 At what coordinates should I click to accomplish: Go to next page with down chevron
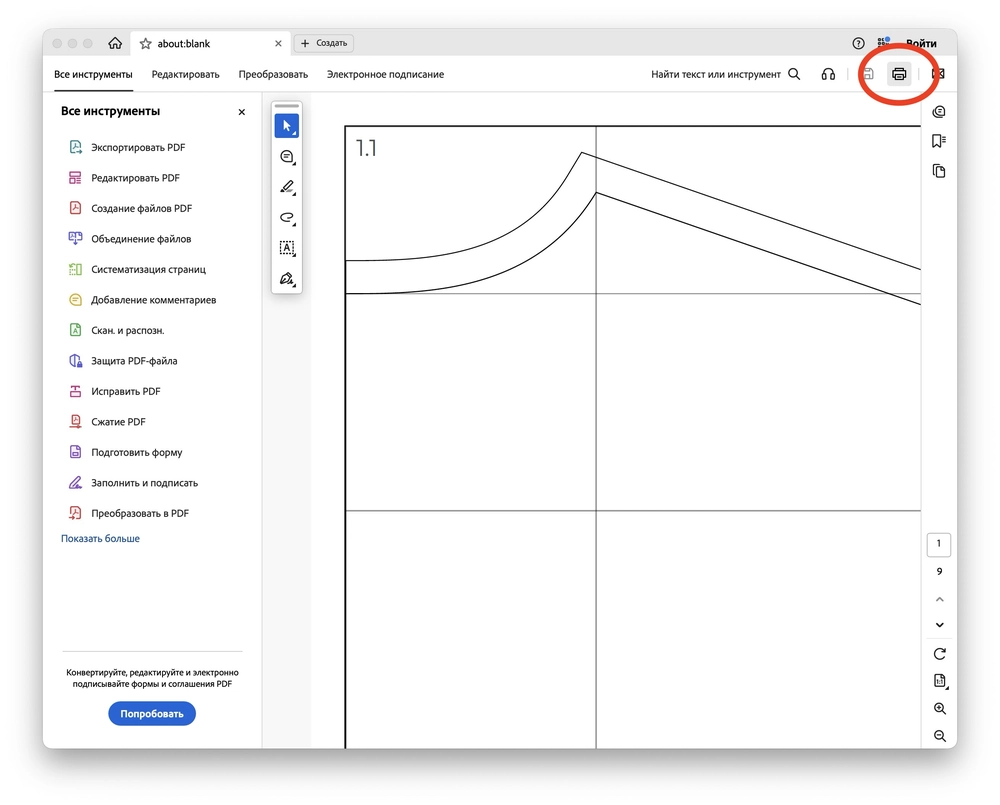939,625
